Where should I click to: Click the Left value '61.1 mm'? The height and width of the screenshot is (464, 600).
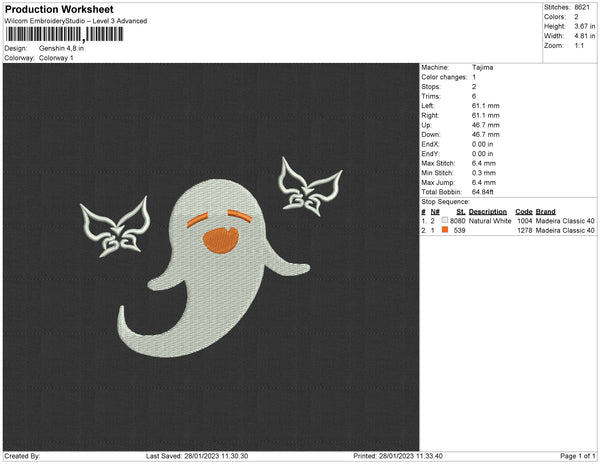coord(486,106)
